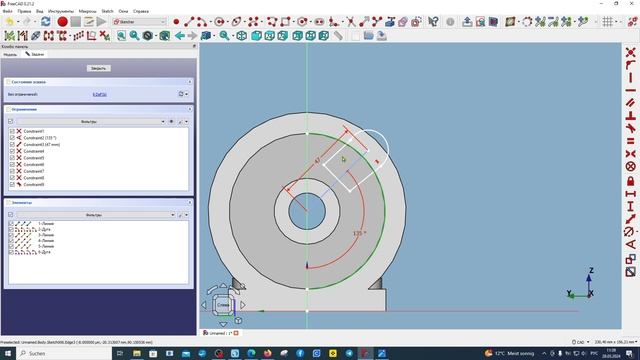Click the isometric view cube icon
Image resolution: width=640 pixels, height=360 pixels.
click(242, 36)
